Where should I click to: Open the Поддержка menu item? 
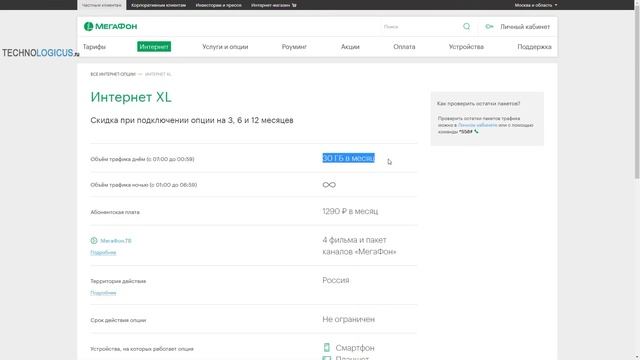534,47
